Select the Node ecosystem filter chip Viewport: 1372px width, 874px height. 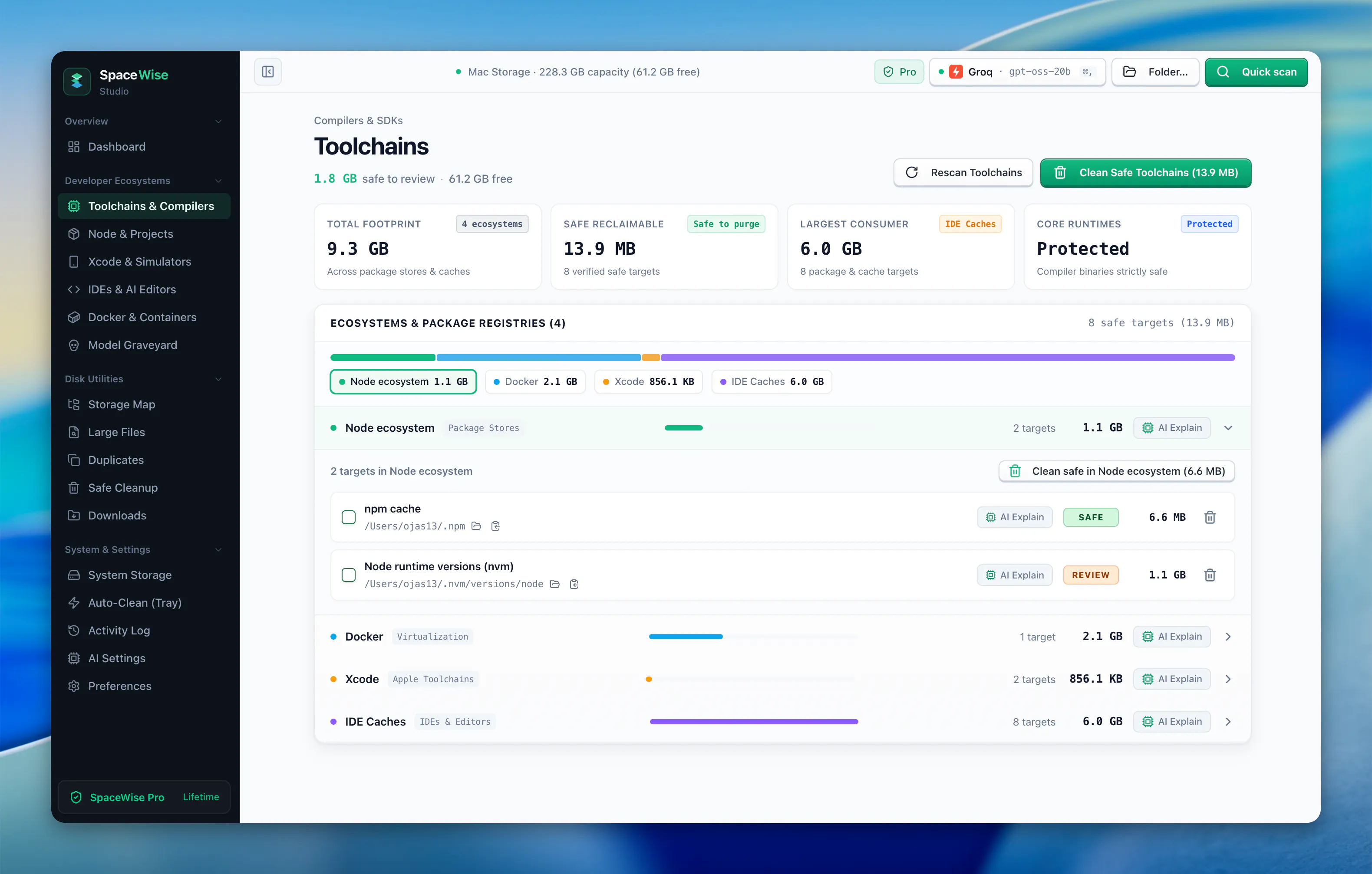tap(403, 381)
